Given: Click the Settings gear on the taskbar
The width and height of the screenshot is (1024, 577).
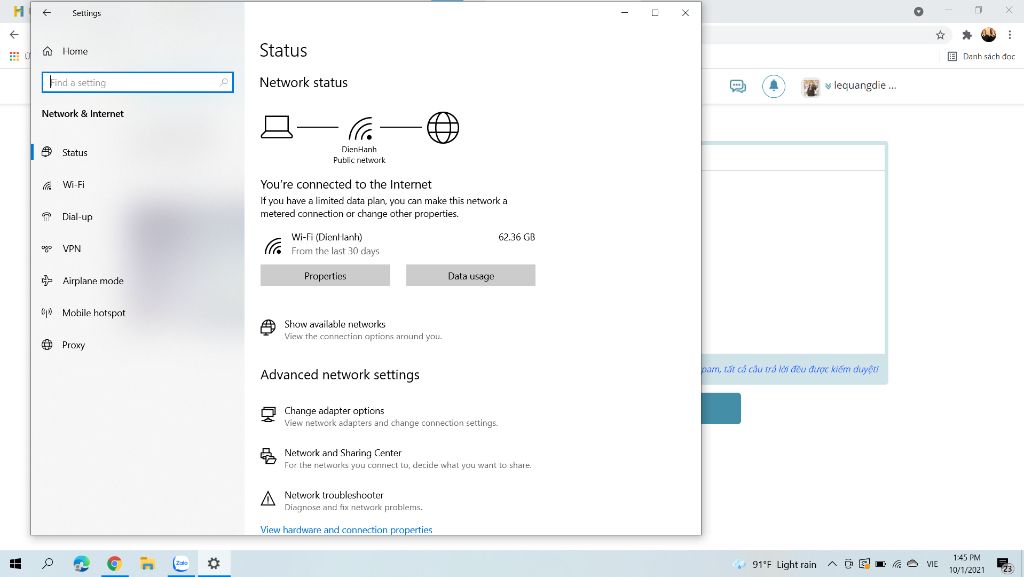Looking at the screenshot, I should pos(214,563).
